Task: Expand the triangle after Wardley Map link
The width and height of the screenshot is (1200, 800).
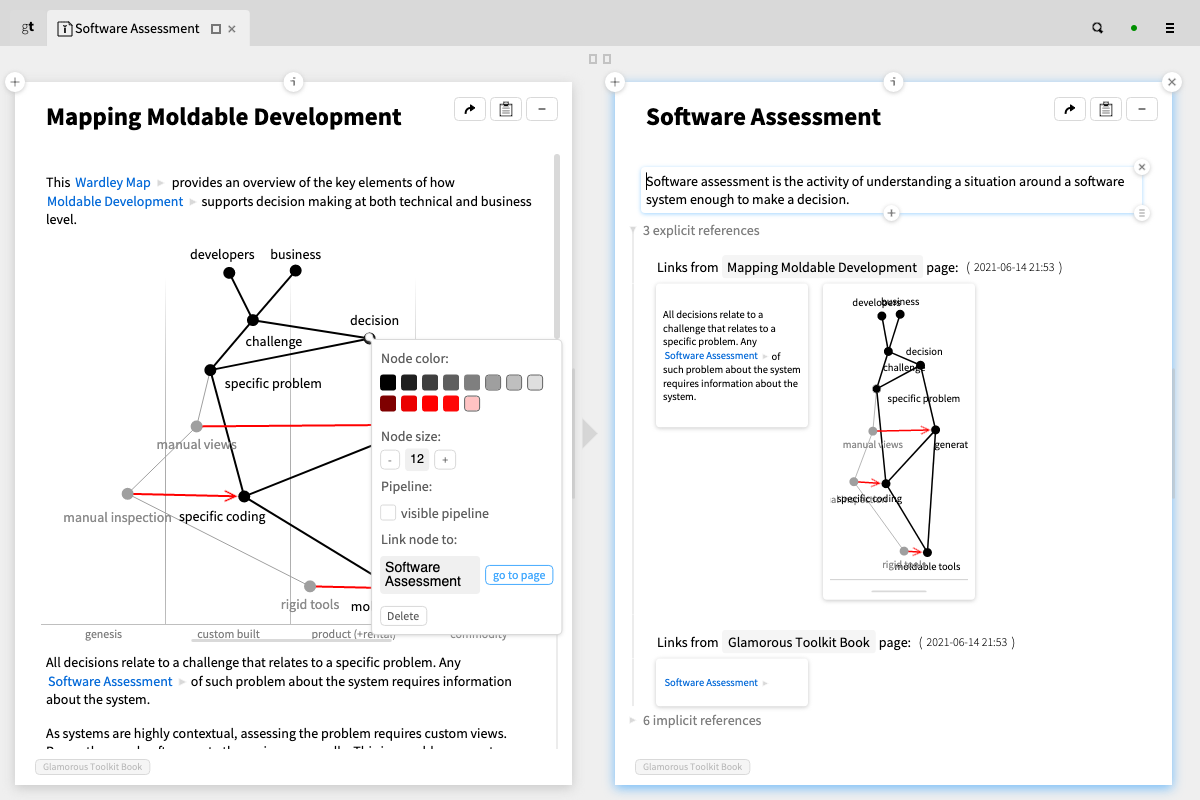Action: pyautogui.click(x=161, y=183)
